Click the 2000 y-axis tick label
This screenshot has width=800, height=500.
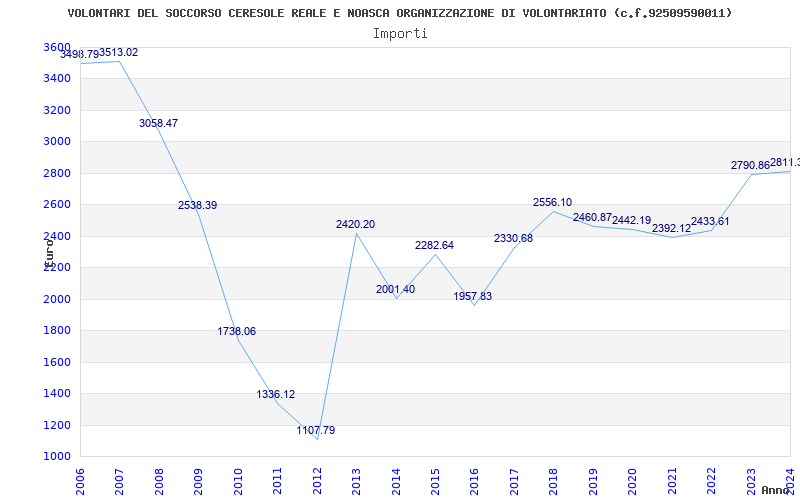[x=57, y=299]
